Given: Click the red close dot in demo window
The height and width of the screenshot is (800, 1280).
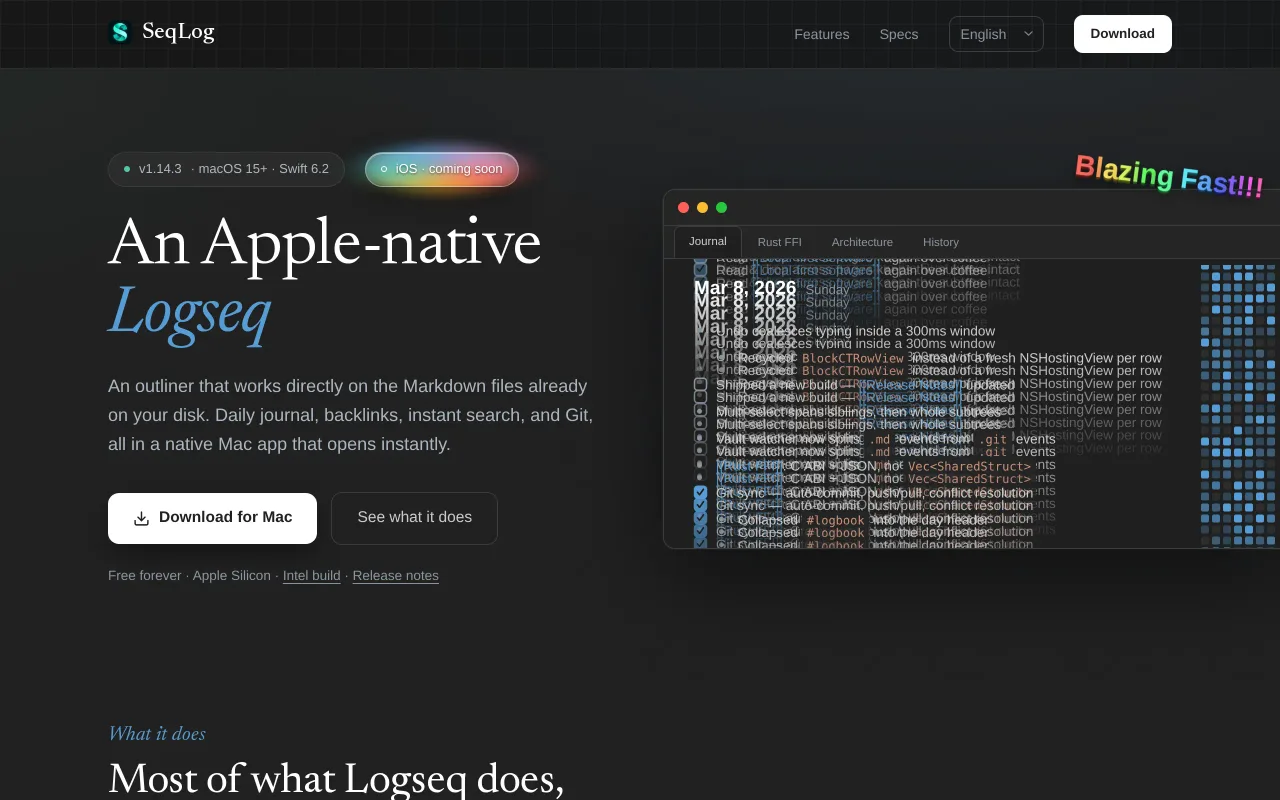Looking at the screenshot, I should (684, 208).
